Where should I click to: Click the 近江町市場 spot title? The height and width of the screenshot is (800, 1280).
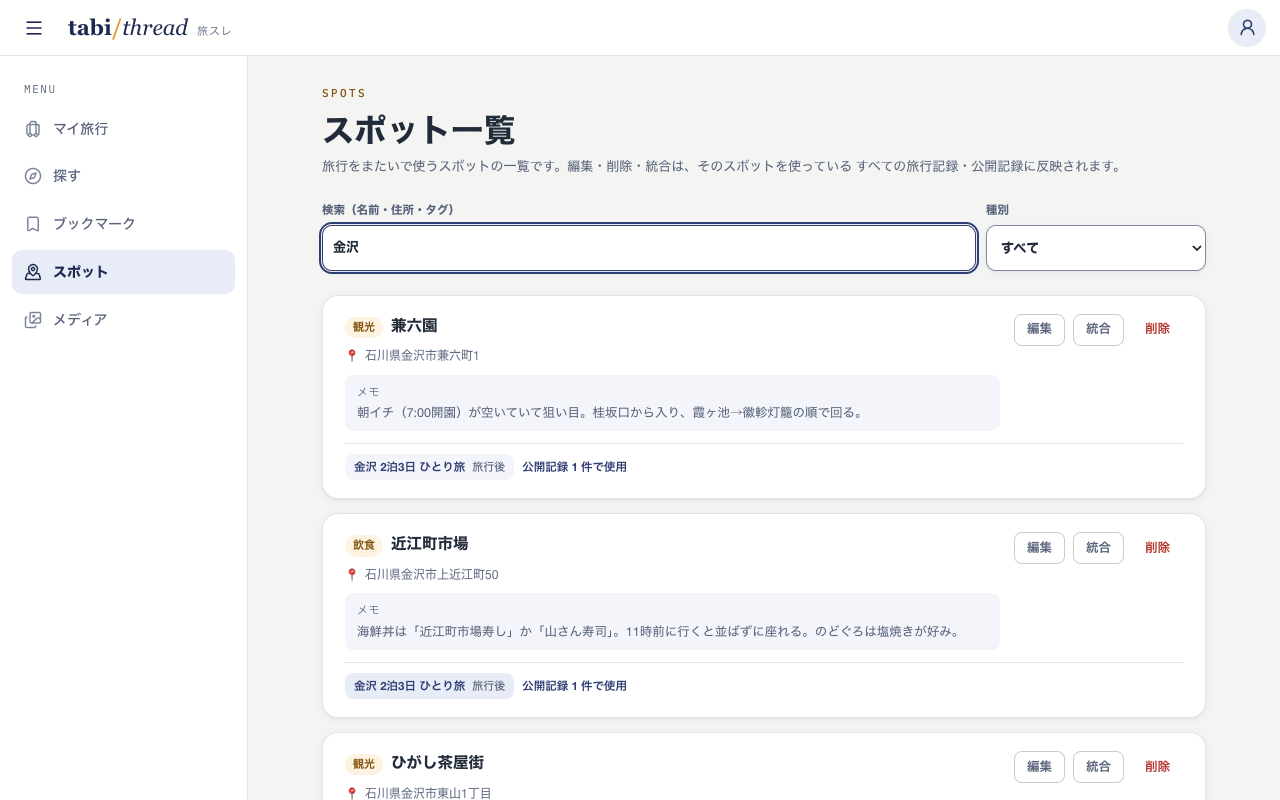click(x=429, y=544)
